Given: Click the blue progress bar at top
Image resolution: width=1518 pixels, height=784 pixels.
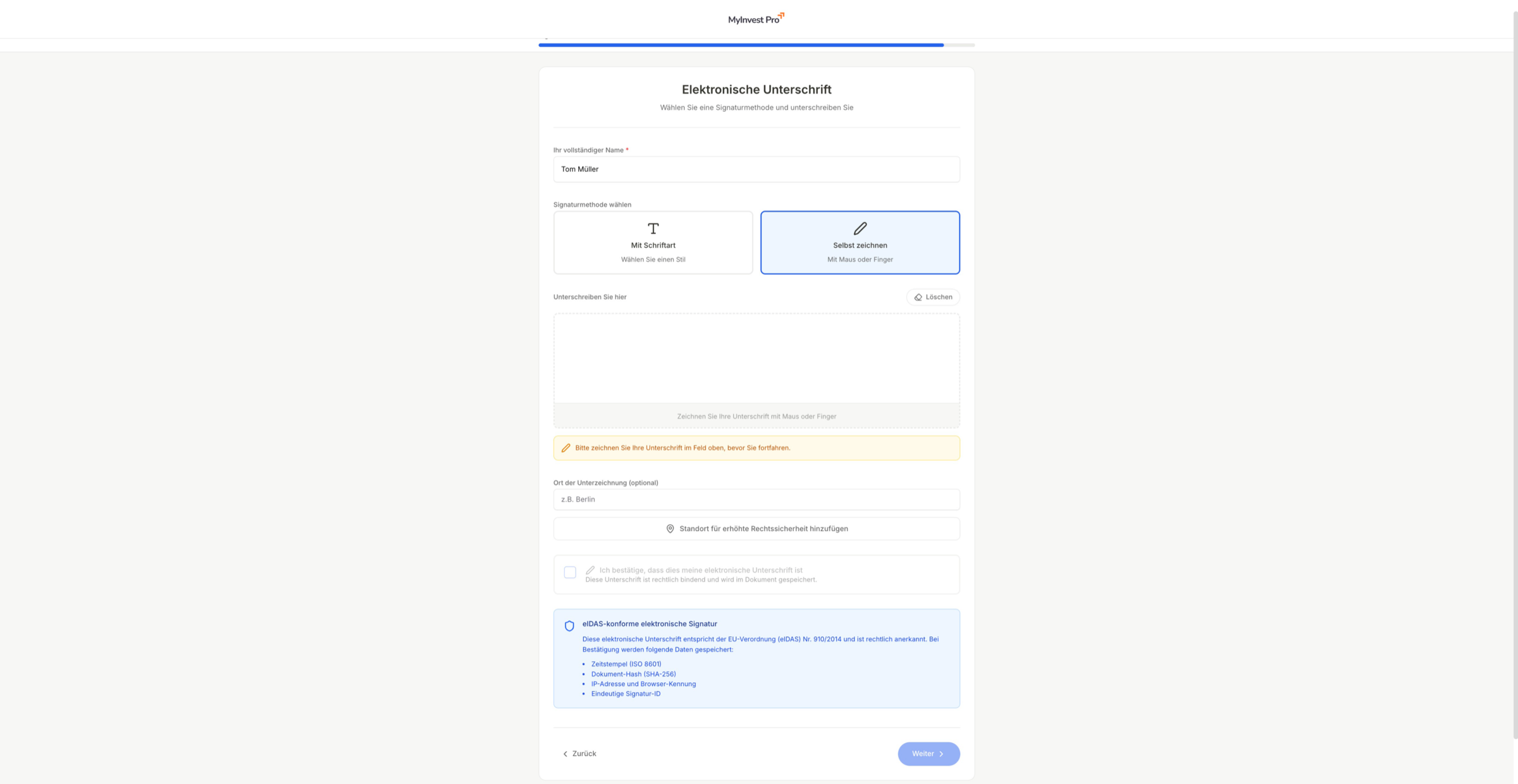Looking at the screenshot, I should coord(740,45).
